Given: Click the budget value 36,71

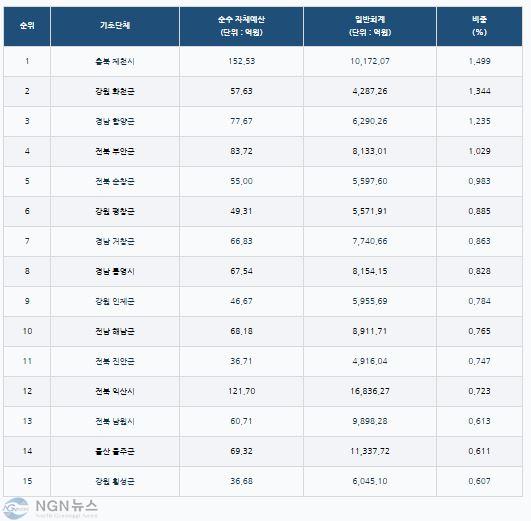Looking at the screenshot, I should point(241,361).
